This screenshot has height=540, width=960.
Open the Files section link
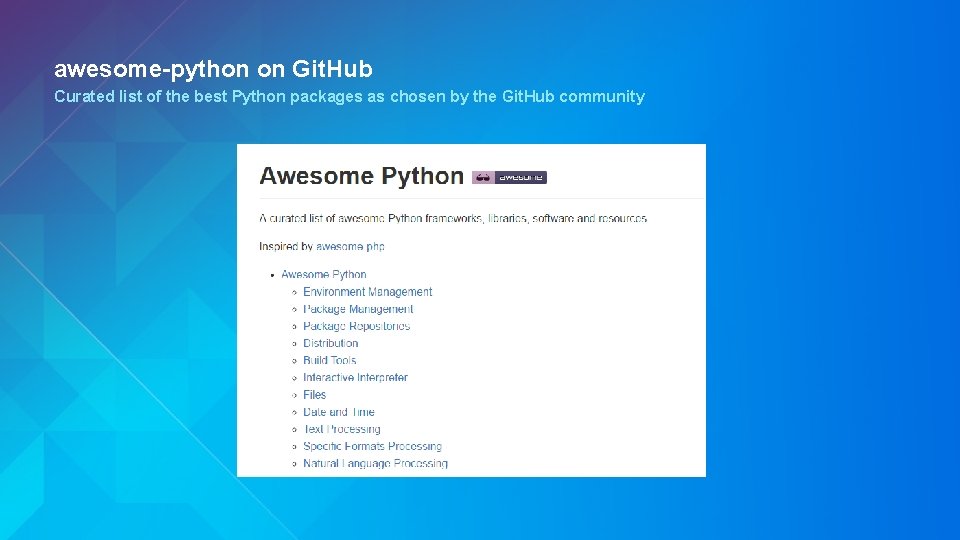(x=315, y=394)
